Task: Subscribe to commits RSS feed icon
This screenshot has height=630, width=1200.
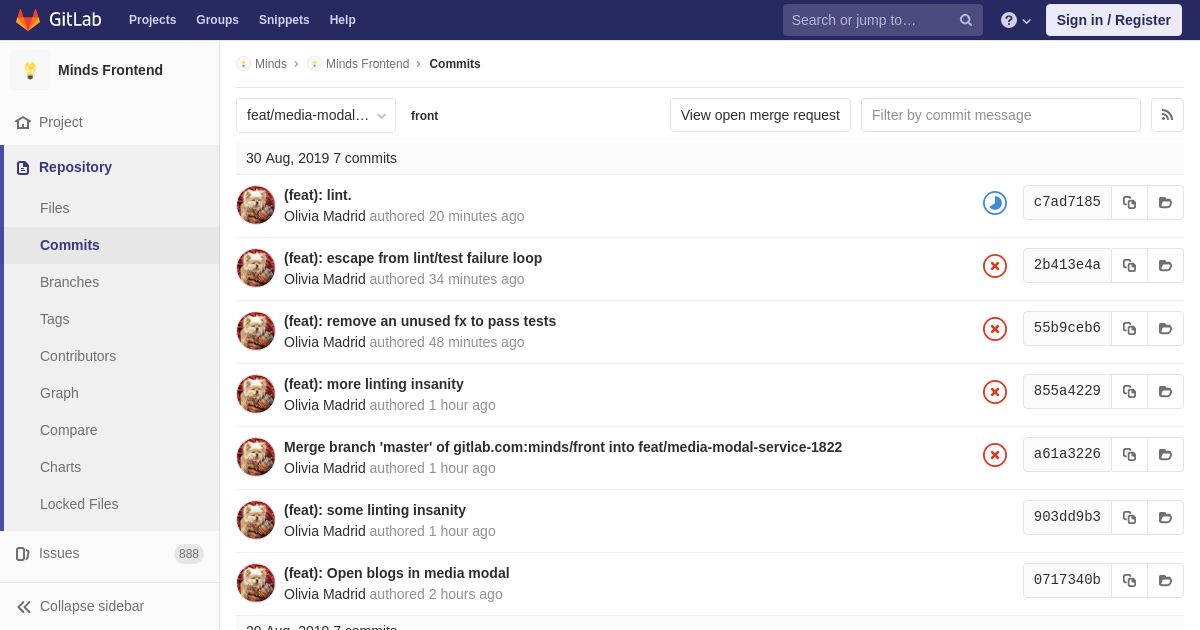Action: (1167, 115)
